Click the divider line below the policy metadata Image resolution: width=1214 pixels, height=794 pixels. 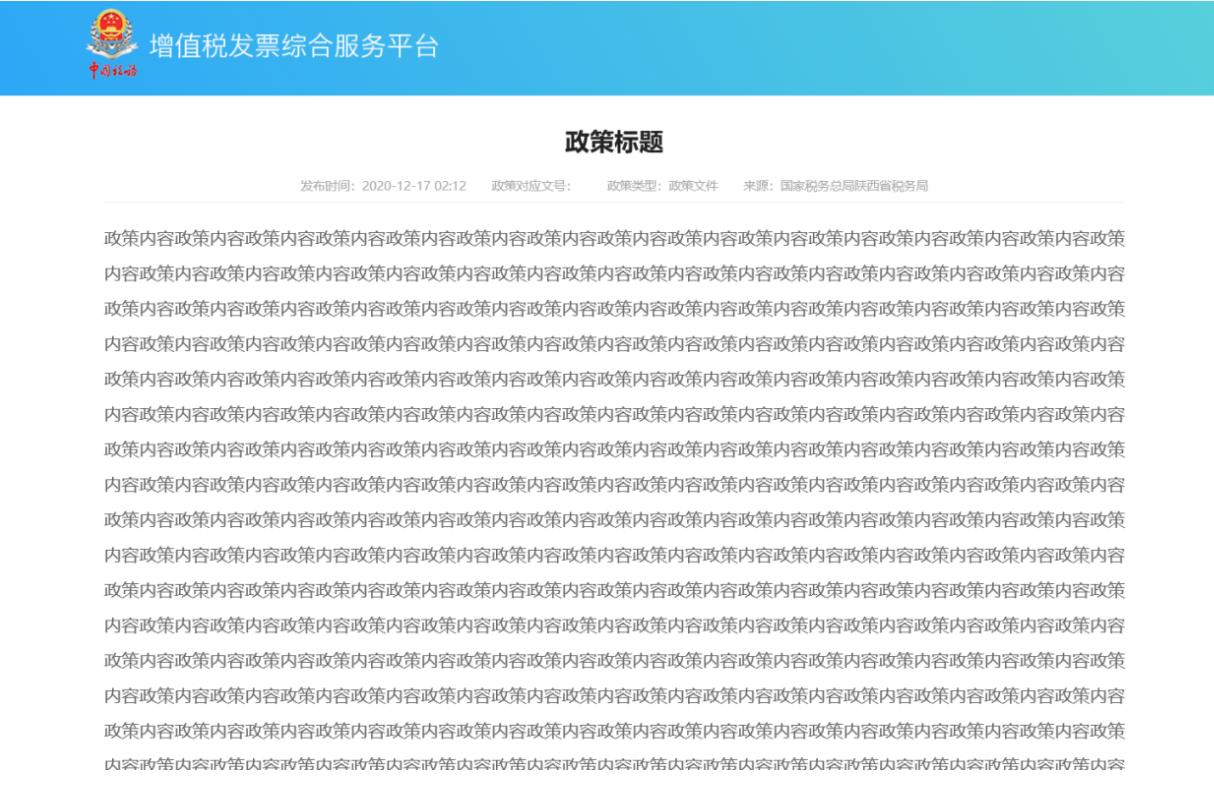pos(614,203)
